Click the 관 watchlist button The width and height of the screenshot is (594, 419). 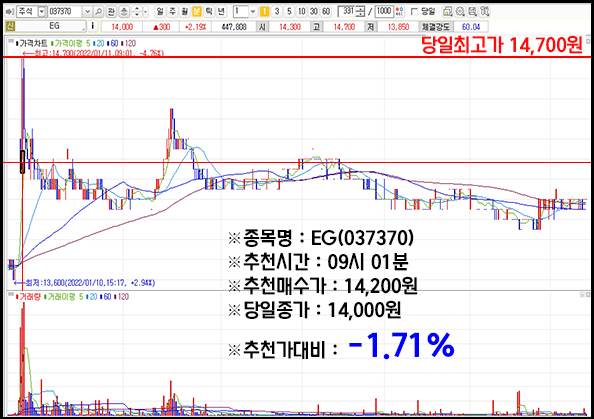[111, 12]
